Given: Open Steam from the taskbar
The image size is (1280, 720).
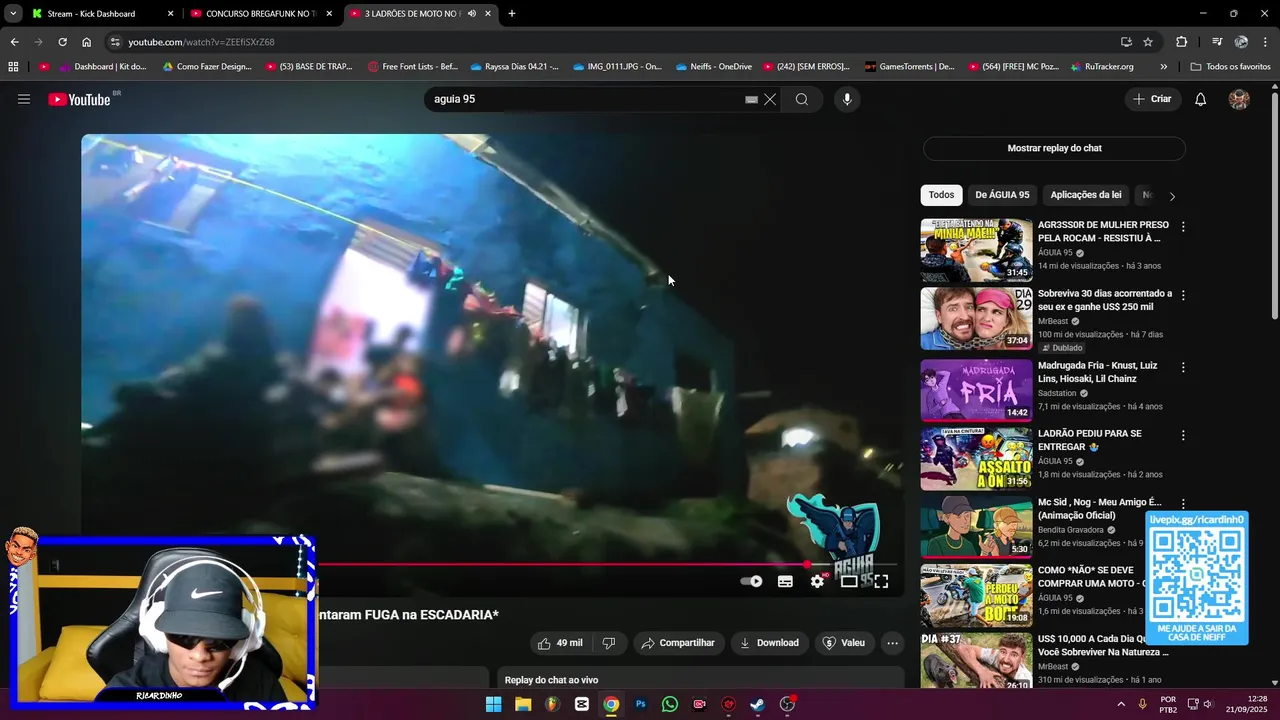Looking at the screenshot, I should pos(758,704).
